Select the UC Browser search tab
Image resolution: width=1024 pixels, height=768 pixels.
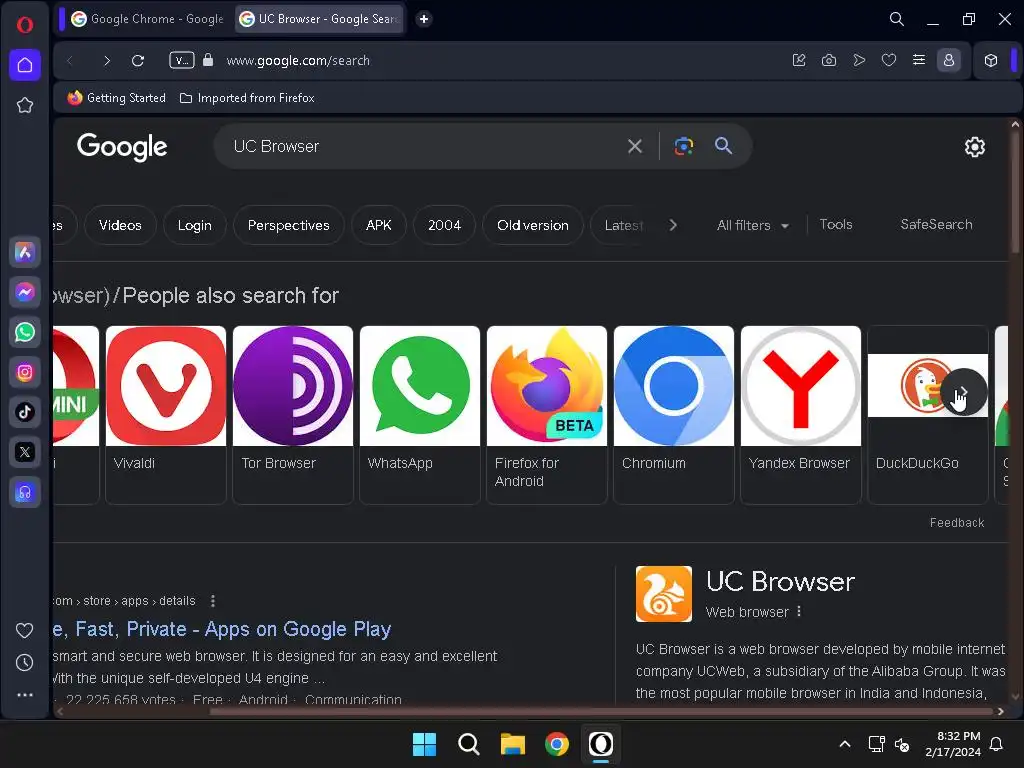click(319, 19)
